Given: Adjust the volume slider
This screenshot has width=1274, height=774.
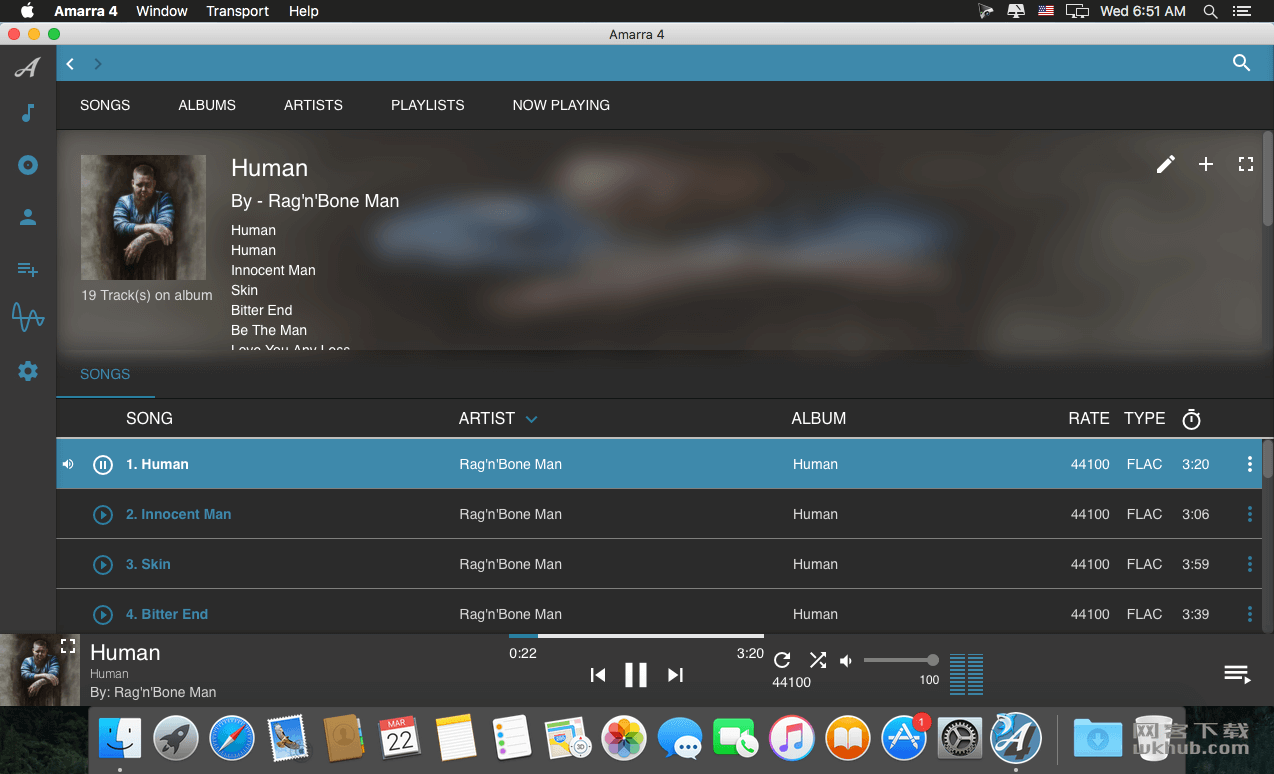Looking at the screenshot, I should tap(900, 660).
